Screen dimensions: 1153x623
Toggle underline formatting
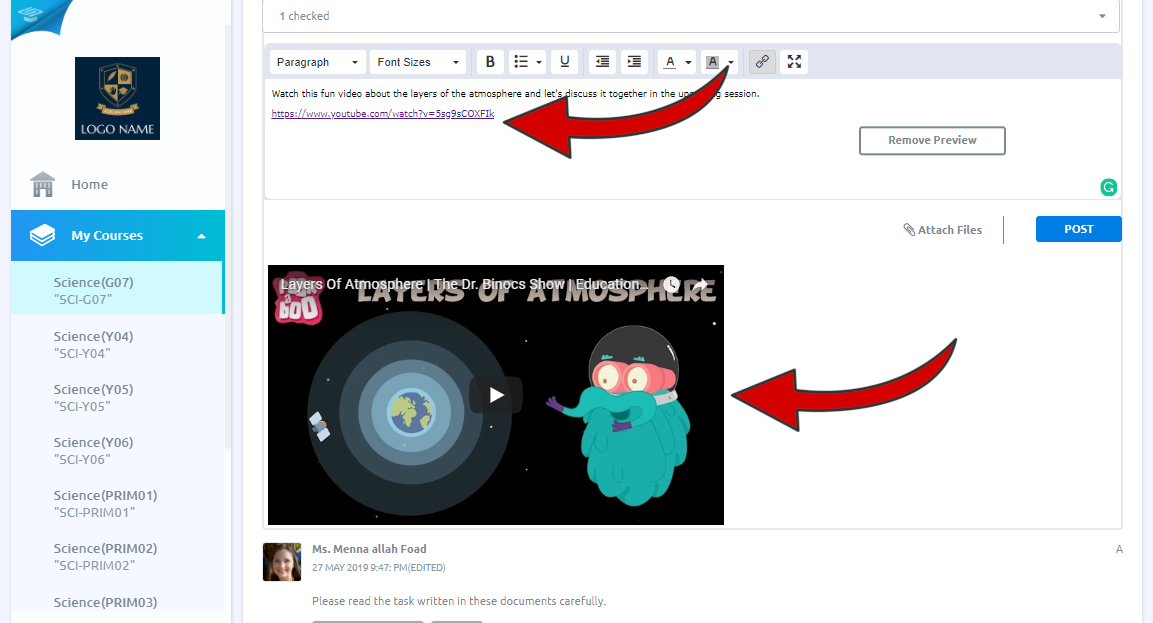564,62
